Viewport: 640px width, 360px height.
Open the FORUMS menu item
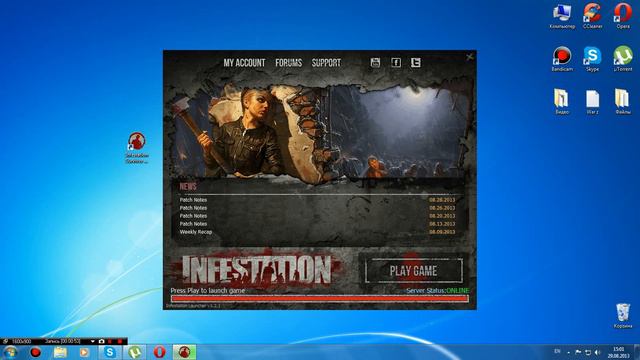click(289, 63)
